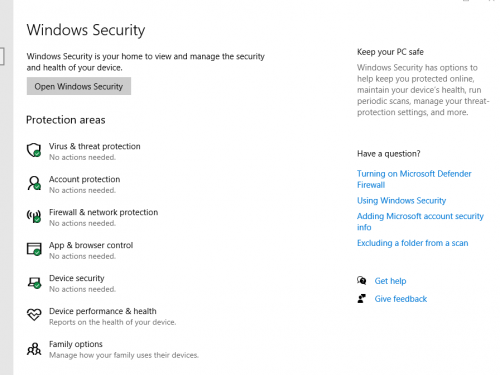
Task: Click the Device performance & health heart icon
Action: 34,315
